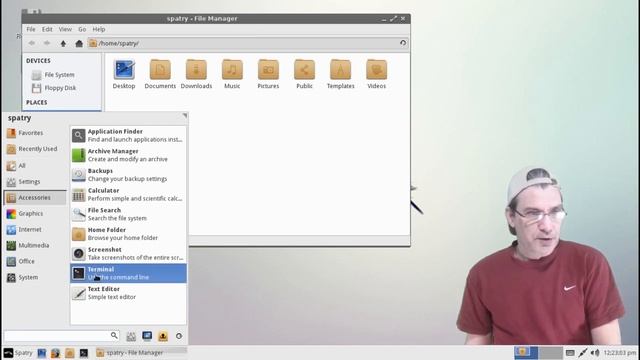The image size is (640, 360).
Task: Launch Terminal from the Accessories menu
Action: point(128,273)
